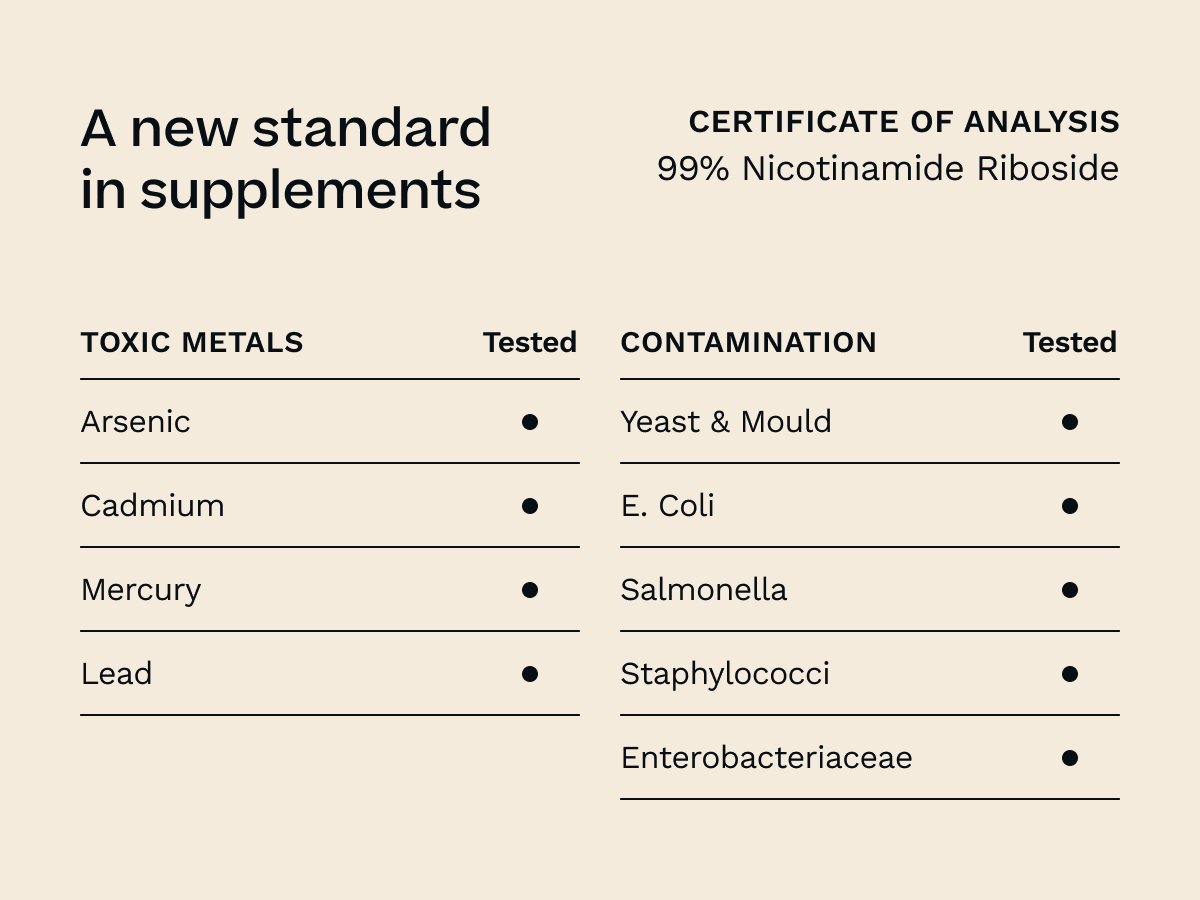Click the TOXIC METALS heading
This screenshot has height=900, width=1200.
tap(192, 342)
